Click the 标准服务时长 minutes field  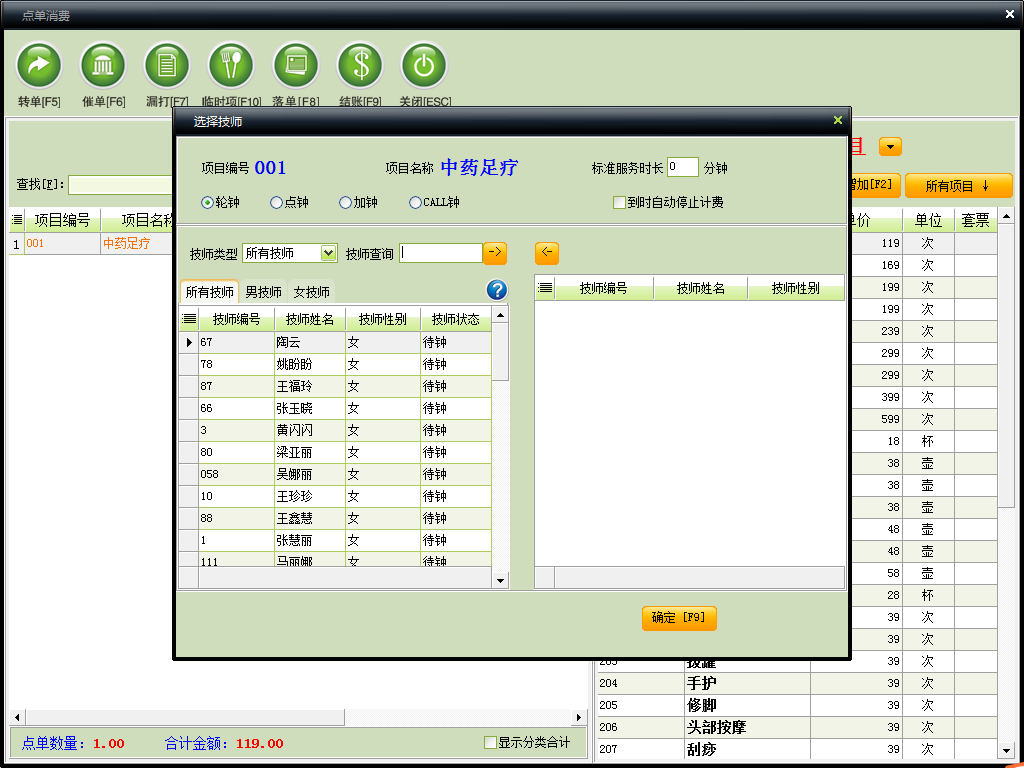pyautogui.click(x=682, y=167)
